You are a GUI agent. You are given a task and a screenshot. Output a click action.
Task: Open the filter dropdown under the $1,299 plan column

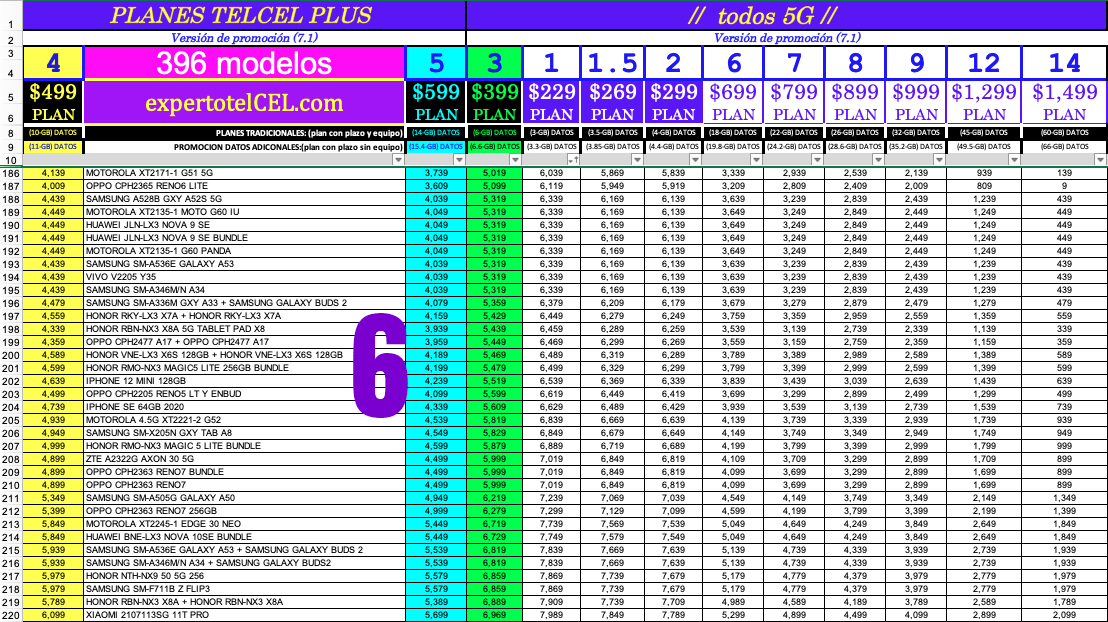(x=1014, y=160)
